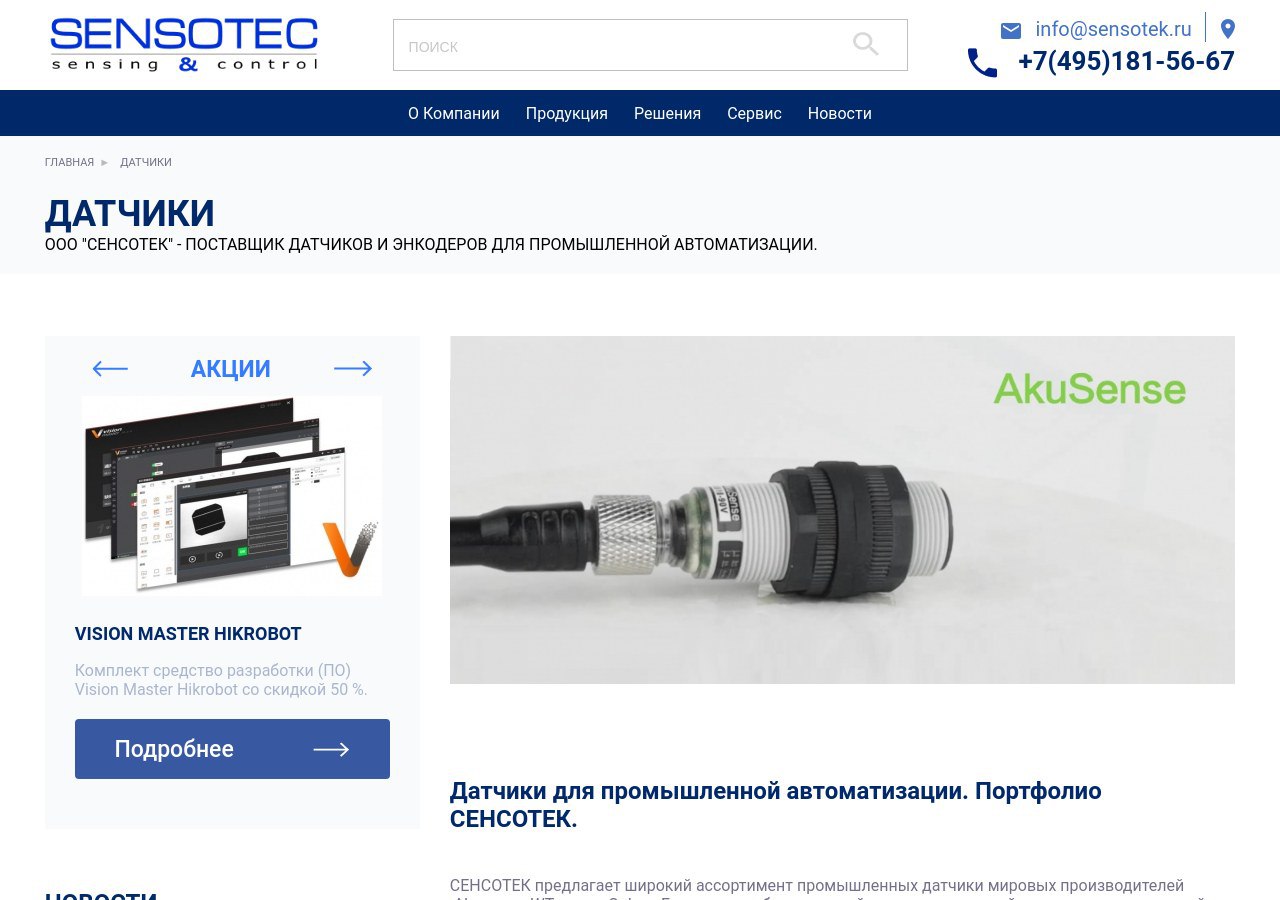Click the Главная breadcrumb link

[x=69, y=162]
